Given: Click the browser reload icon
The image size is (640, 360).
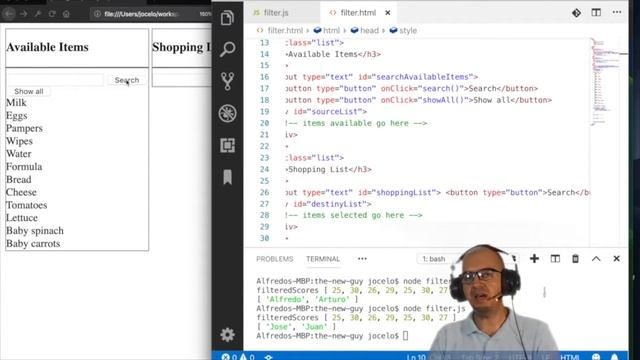Looking at the screenshot, I should pyautogui.click(x=52, y=14).
